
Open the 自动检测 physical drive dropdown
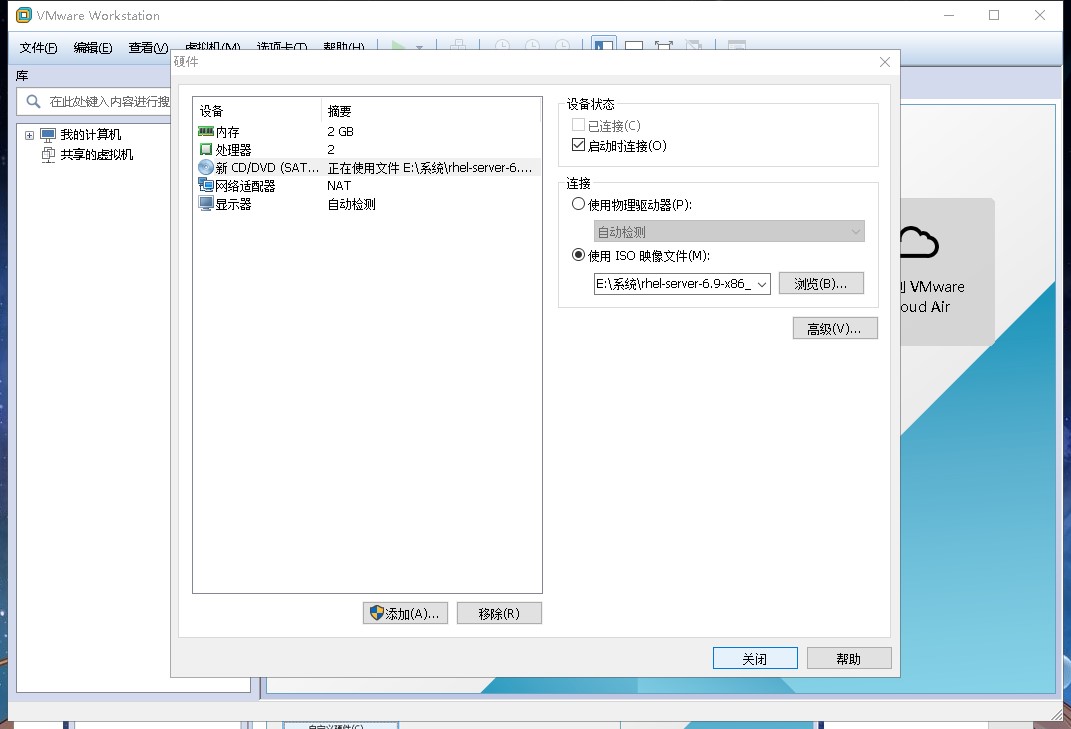pyautogui.click(x=729, y=232)
